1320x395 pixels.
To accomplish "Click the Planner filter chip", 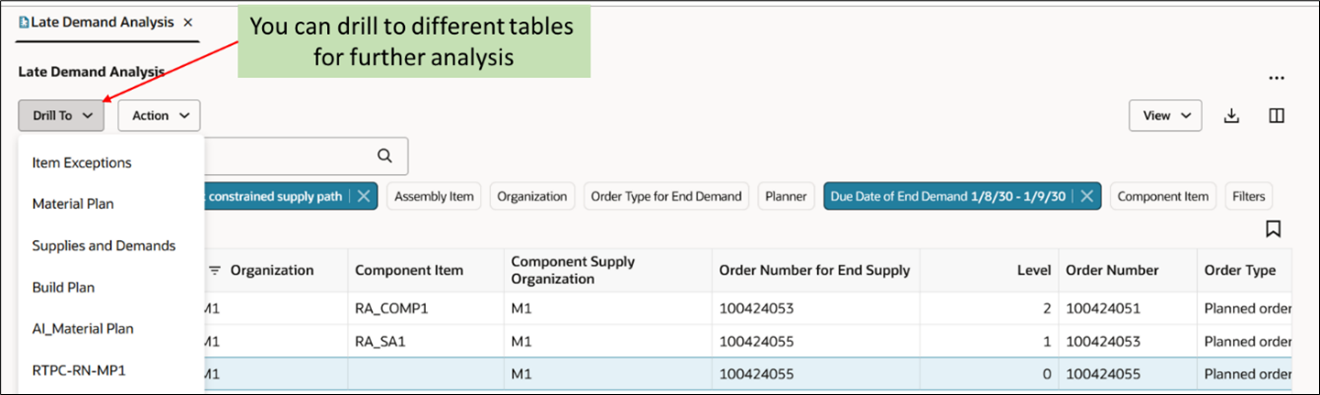I will (786, 197).
